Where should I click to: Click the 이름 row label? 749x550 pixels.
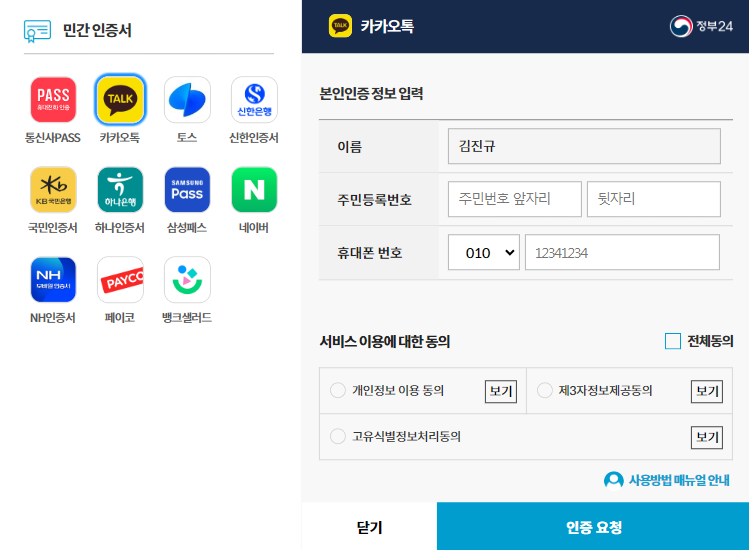click(x=350, y=146)
